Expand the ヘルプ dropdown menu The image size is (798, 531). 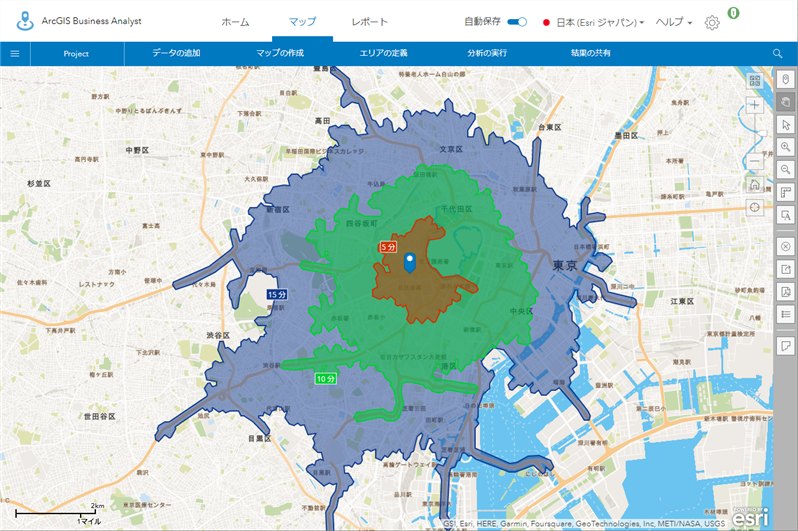point(673,22)
